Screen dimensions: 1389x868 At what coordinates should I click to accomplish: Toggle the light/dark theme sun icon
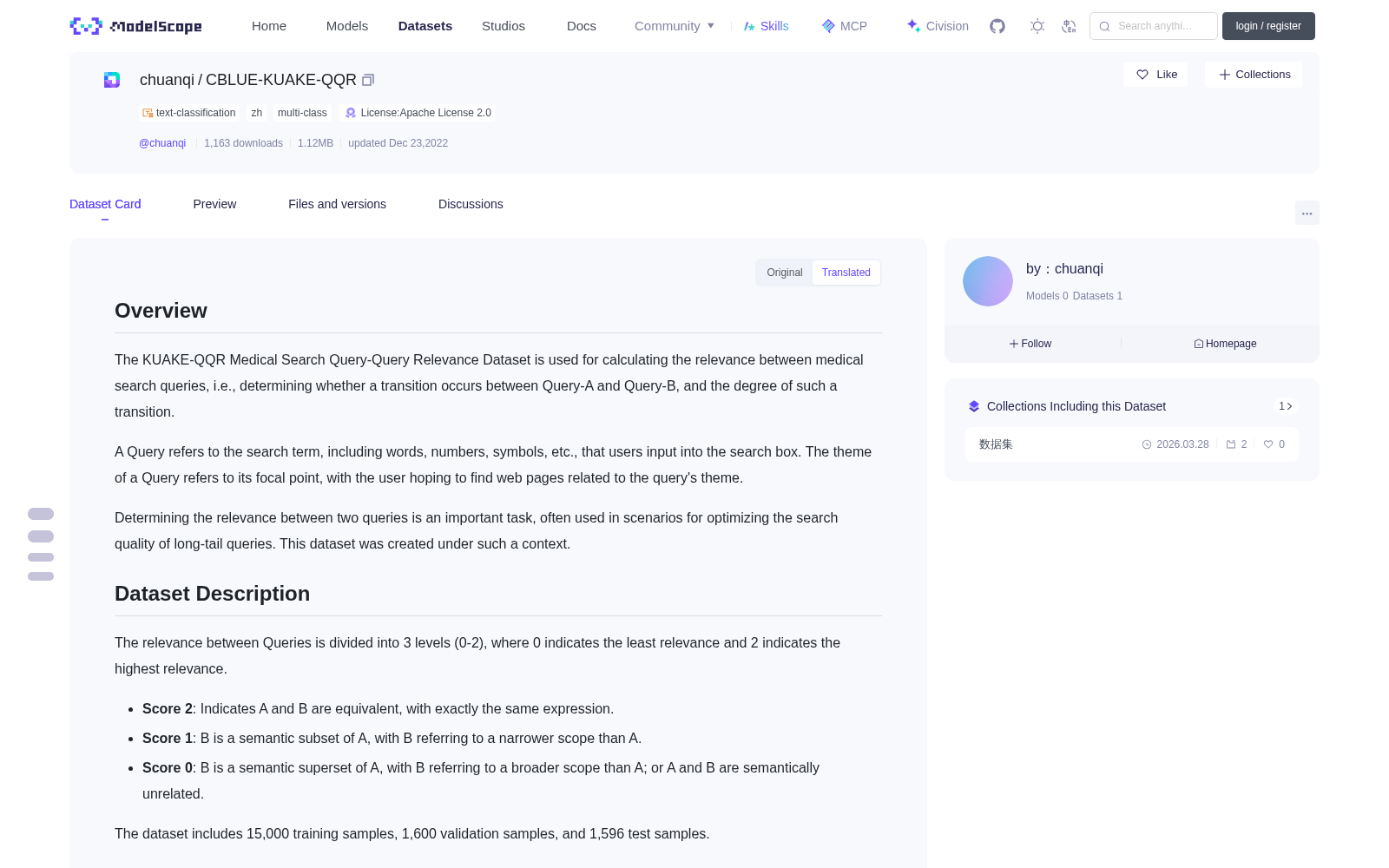pos(1037,26)
